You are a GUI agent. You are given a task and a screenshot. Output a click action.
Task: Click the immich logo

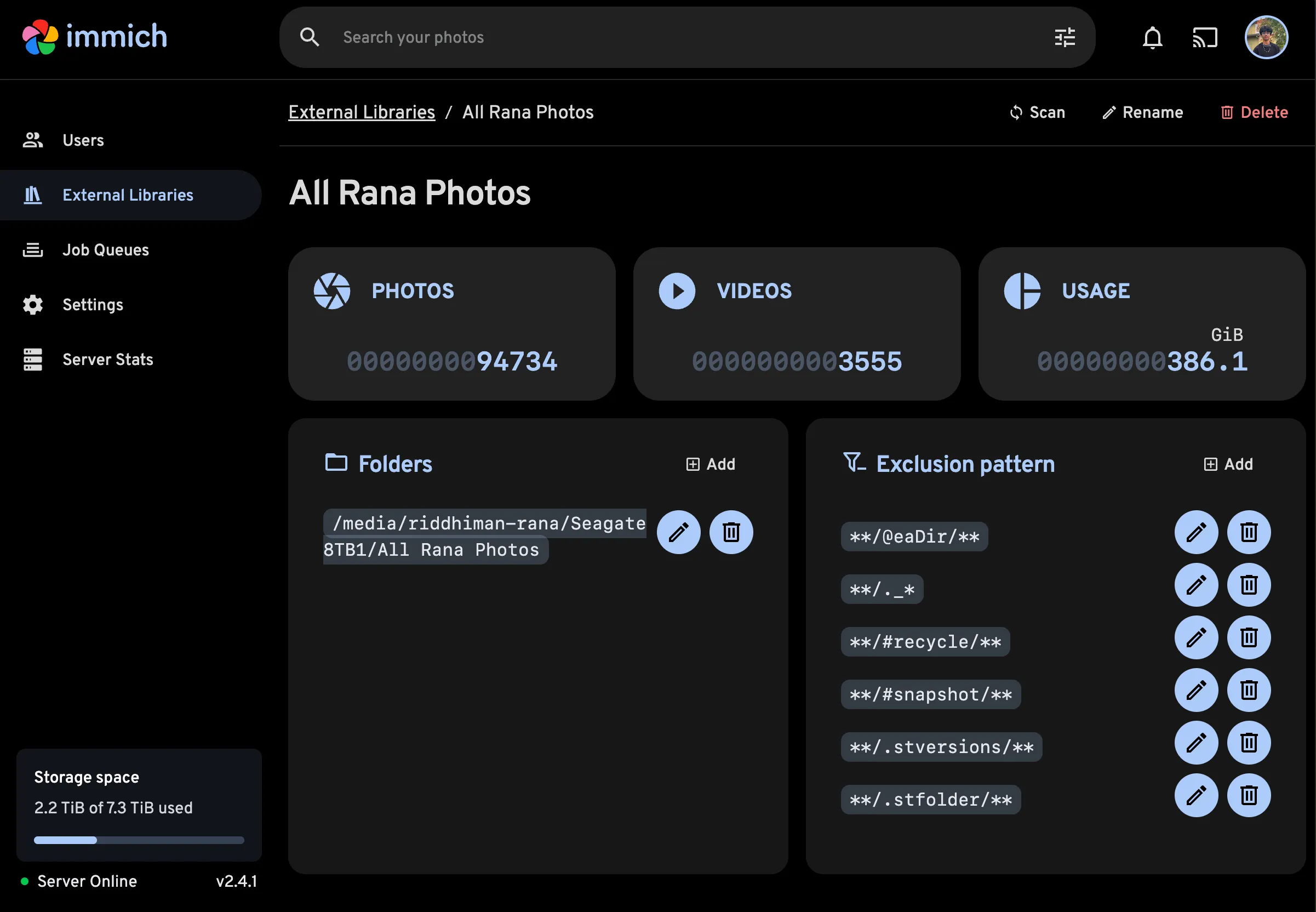pos(95,37)
